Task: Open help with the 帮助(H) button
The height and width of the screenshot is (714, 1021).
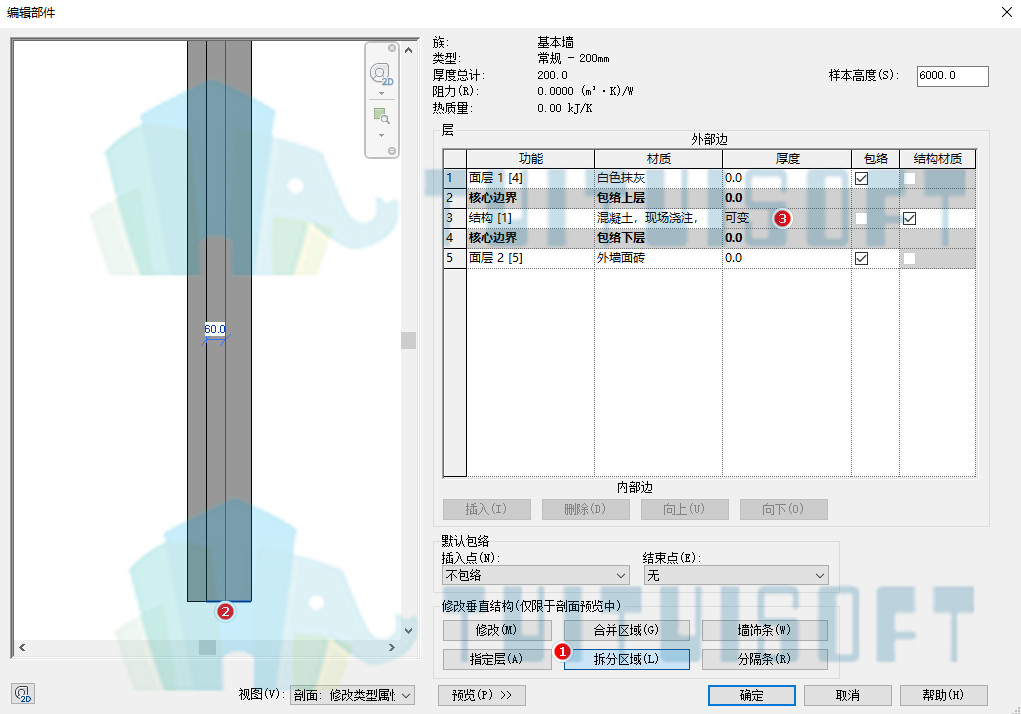Action: point(944,695)
